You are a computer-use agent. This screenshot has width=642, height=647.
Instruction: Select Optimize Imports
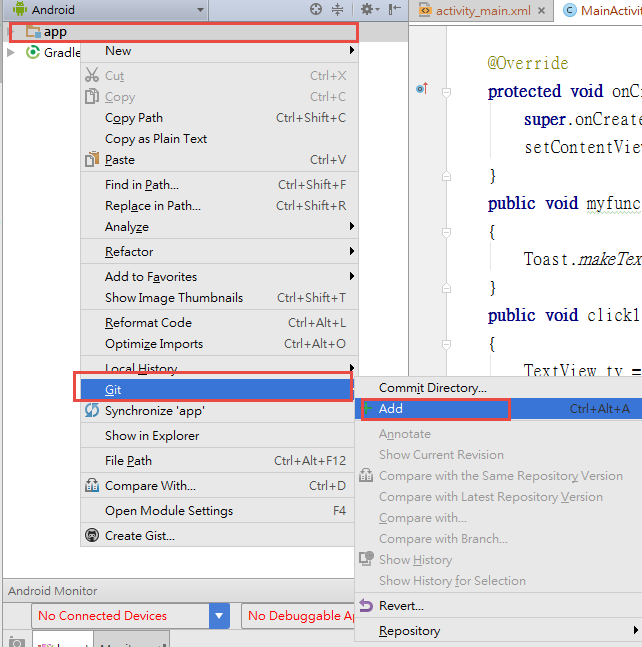(219, 344)
